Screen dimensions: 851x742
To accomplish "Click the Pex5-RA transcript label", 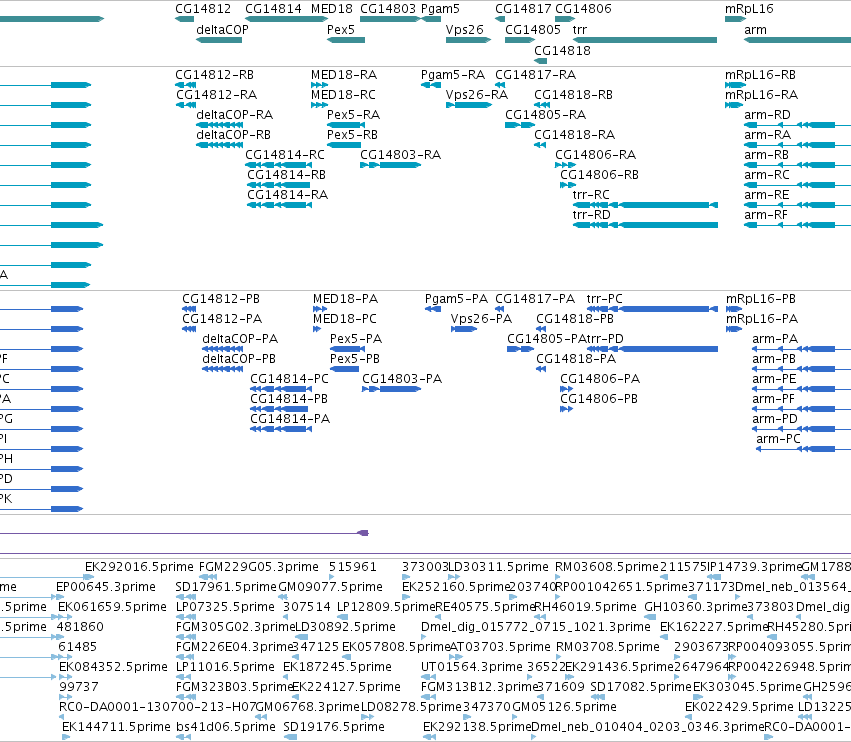I will (x=353, y=115).
